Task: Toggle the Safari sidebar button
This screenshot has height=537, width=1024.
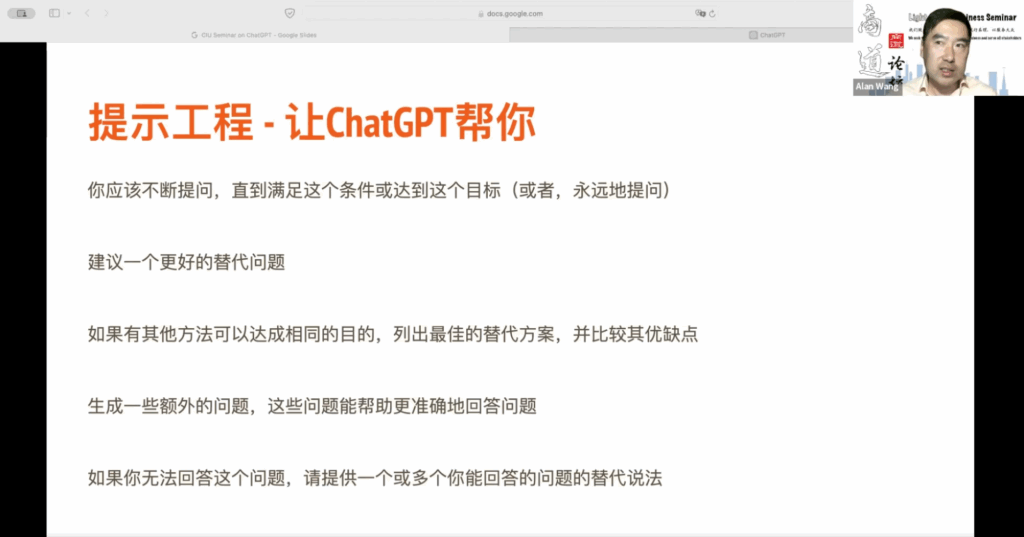Action: pyautogui.click(x=54, y=13)
